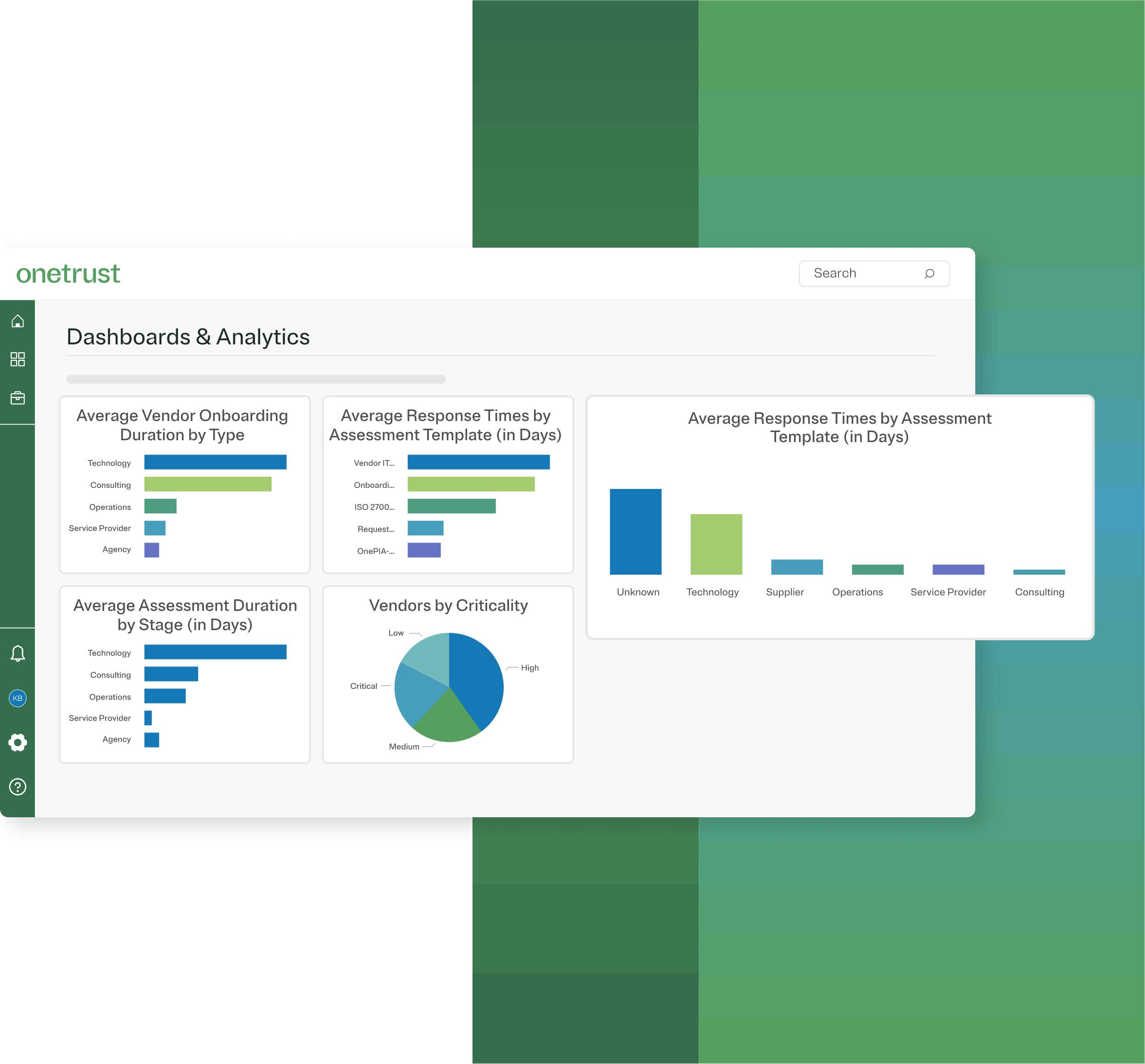
Task: Open settings gear icon
Action: point(17,743)
